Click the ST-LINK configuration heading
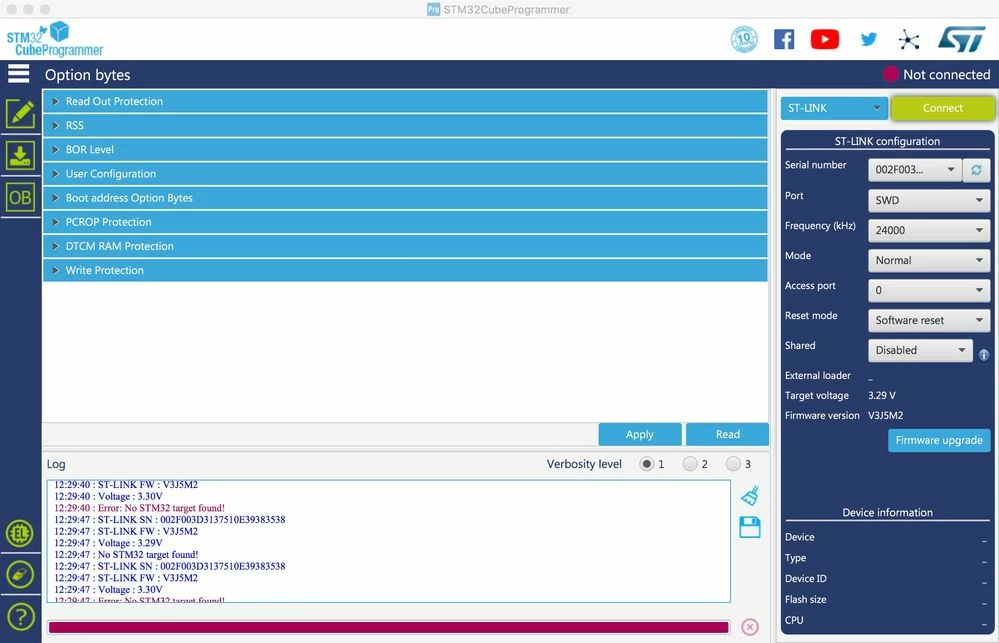This screenshot has height=643, width=999. (x=887, y=141)
